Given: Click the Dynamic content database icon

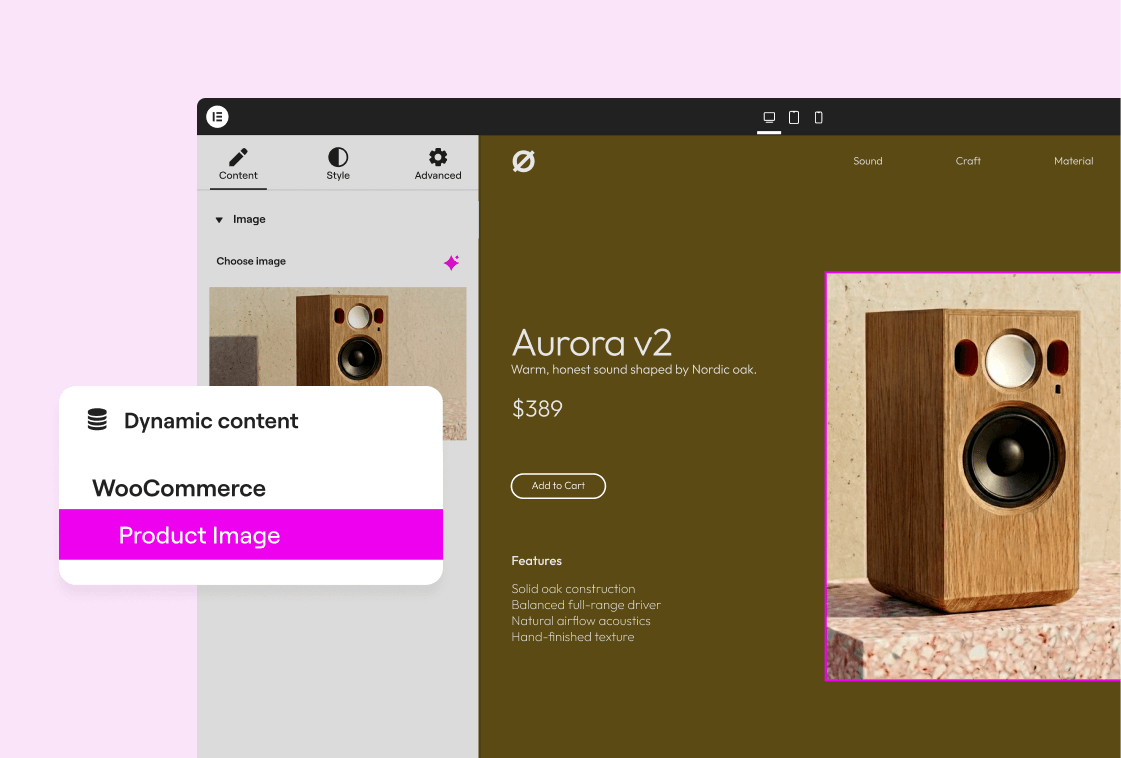Looking at the screenshot, I should [97, 421].
